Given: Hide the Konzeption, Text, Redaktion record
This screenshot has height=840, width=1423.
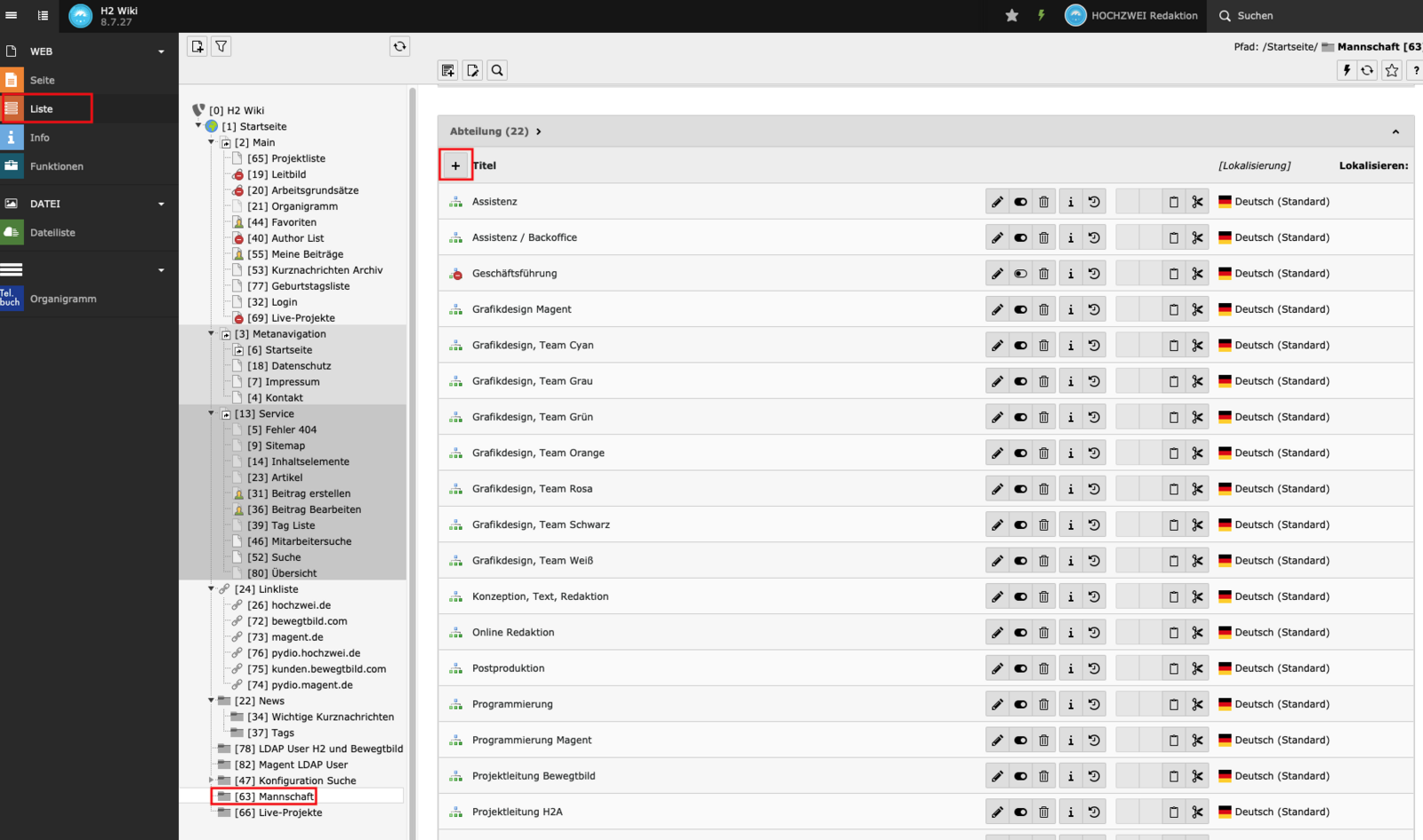Looking at the screenshot, I should coord(1020,596).
